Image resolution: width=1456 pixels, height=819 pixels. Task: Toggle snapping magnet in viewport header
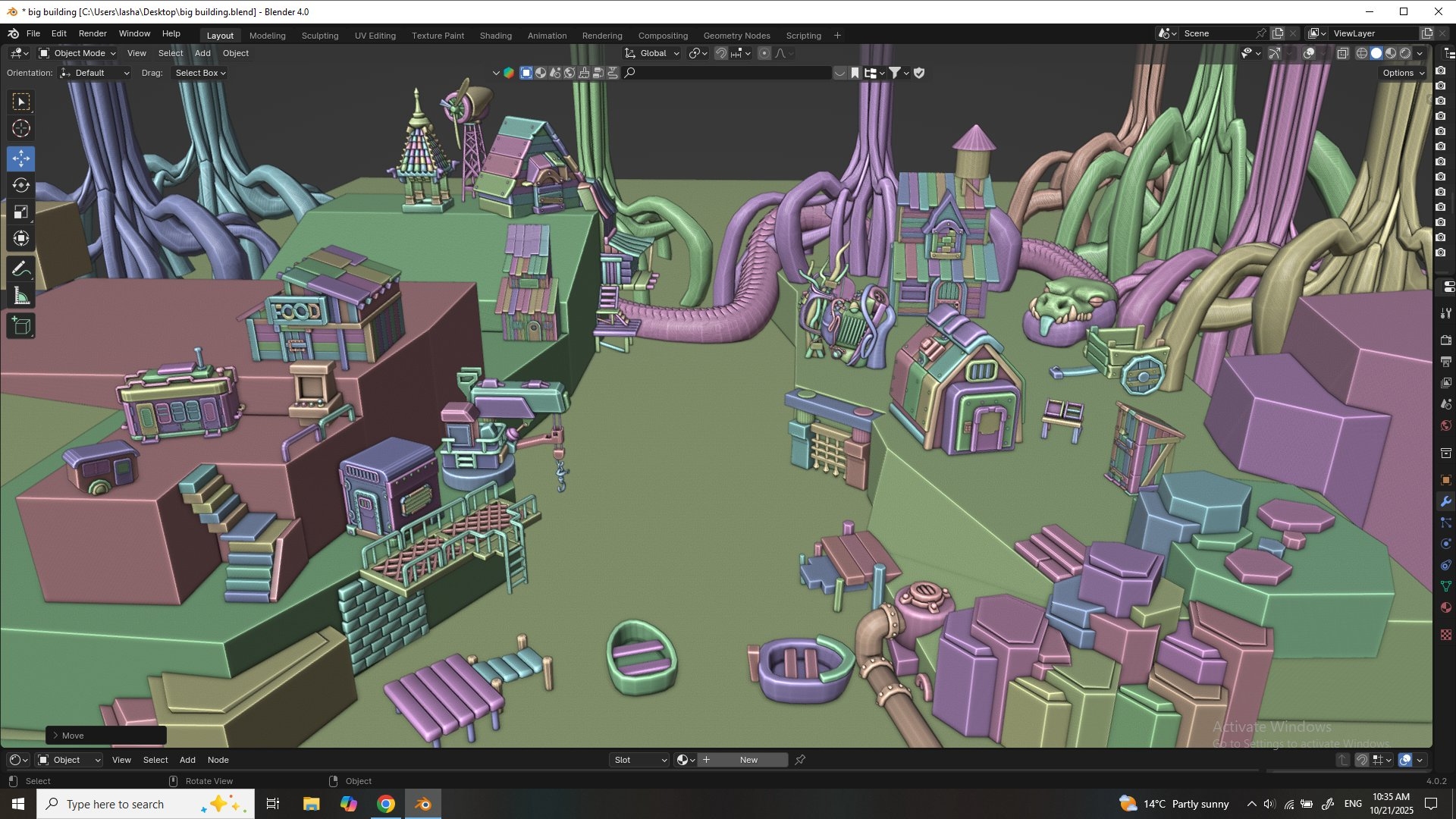721,53
